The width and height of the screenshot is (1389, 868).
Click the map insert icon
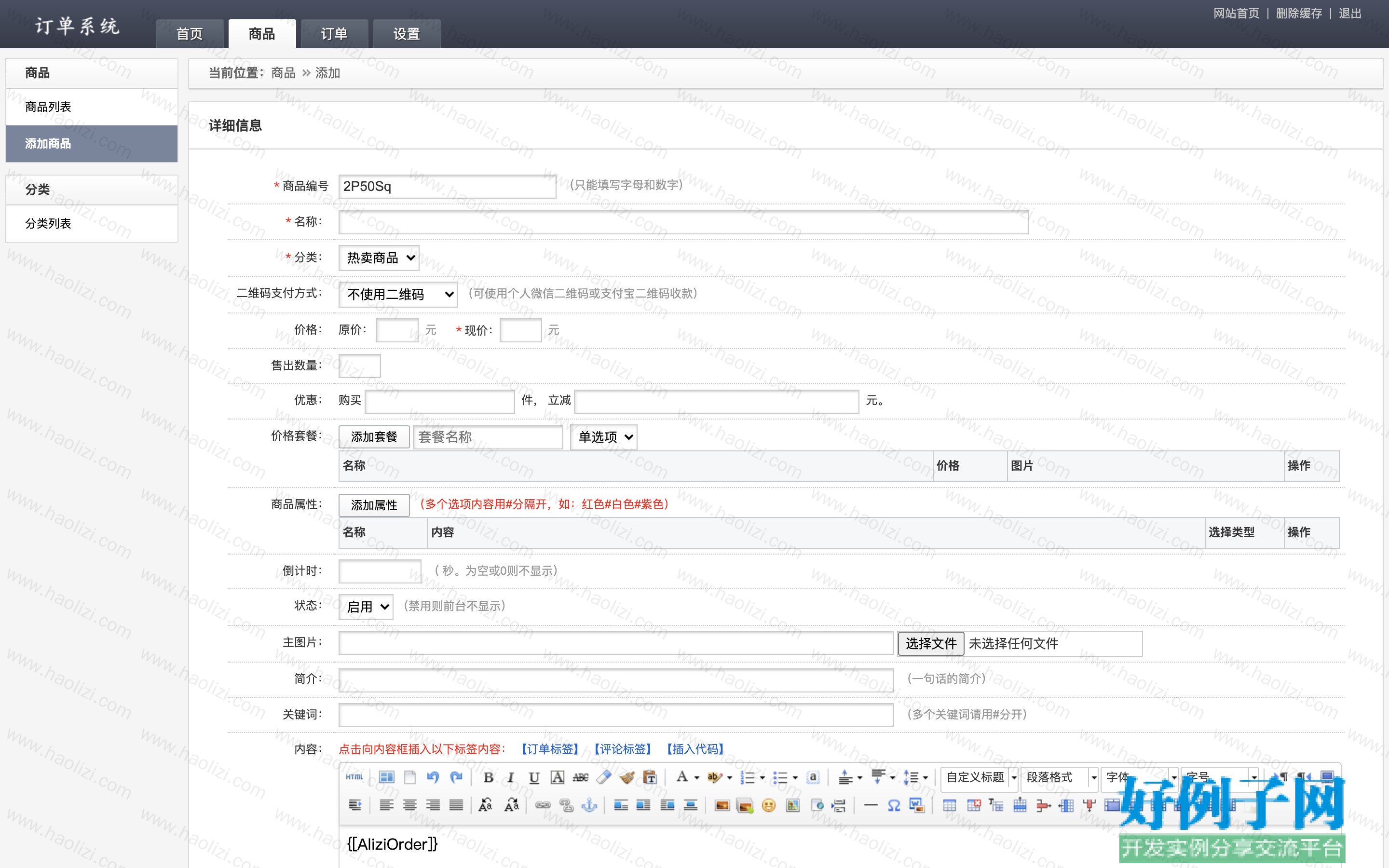pos(793,805)
